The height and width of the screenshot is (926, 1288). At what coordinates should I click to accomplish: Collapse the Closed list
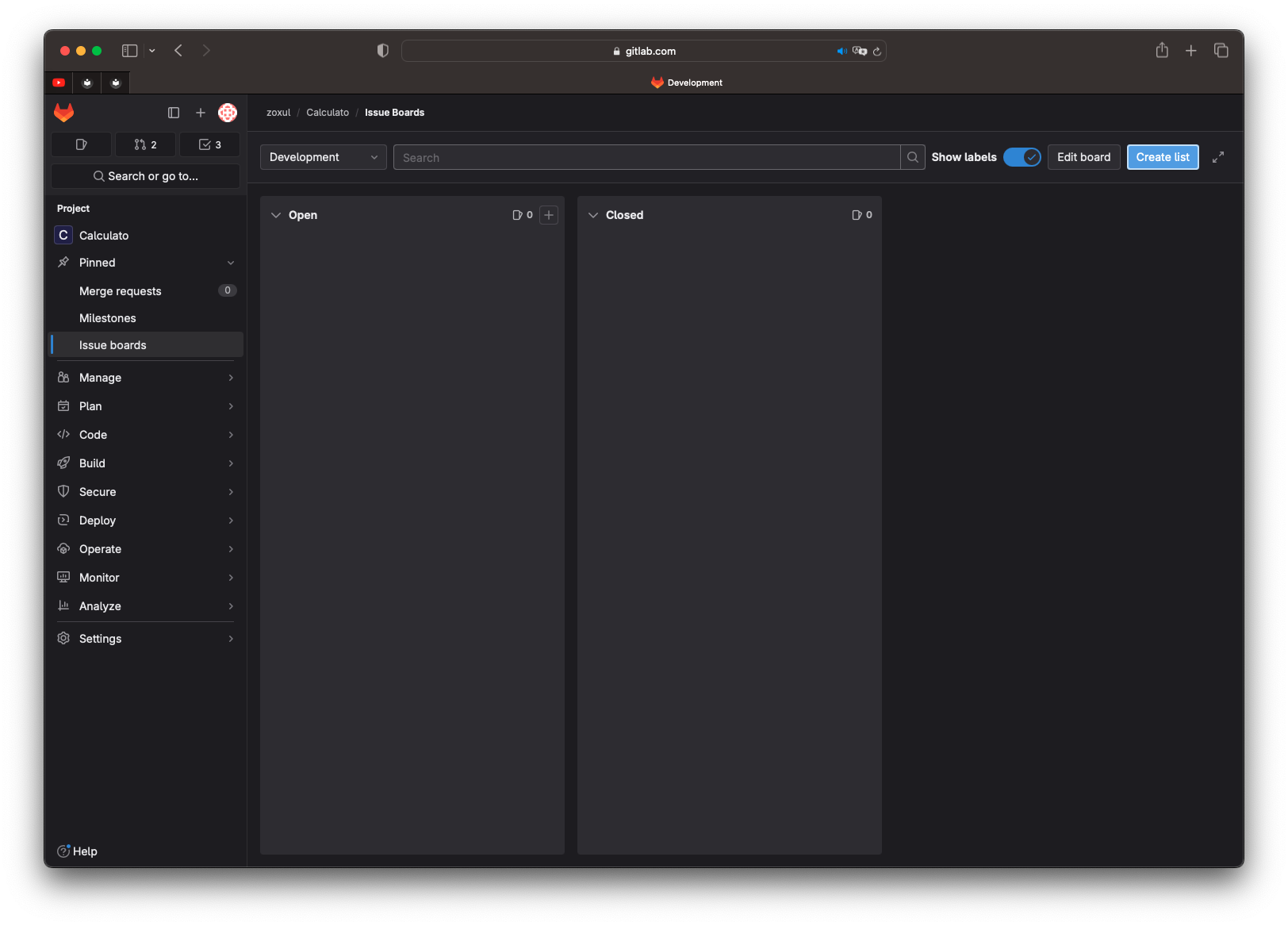click(x=593, y=215)
